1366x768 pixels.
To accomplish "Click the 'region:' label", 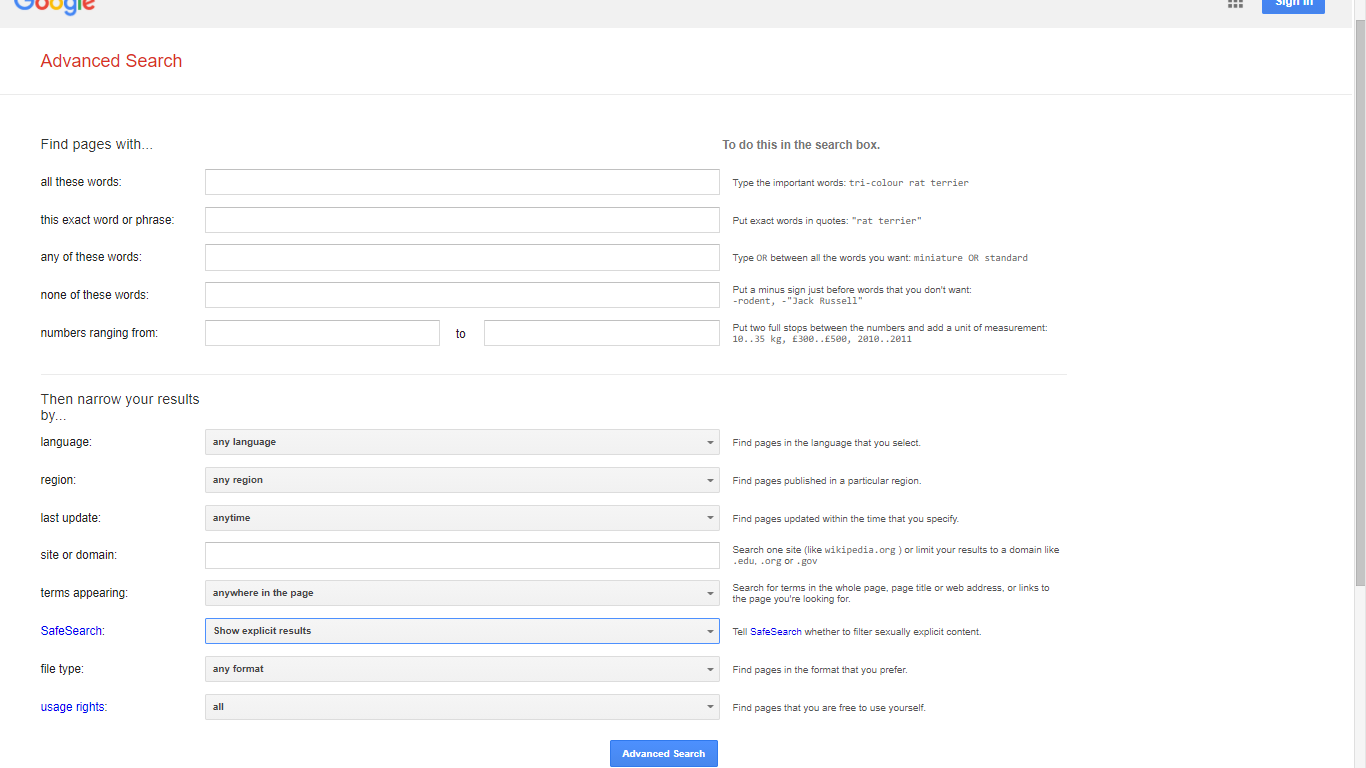I will (x=58, y=480).
